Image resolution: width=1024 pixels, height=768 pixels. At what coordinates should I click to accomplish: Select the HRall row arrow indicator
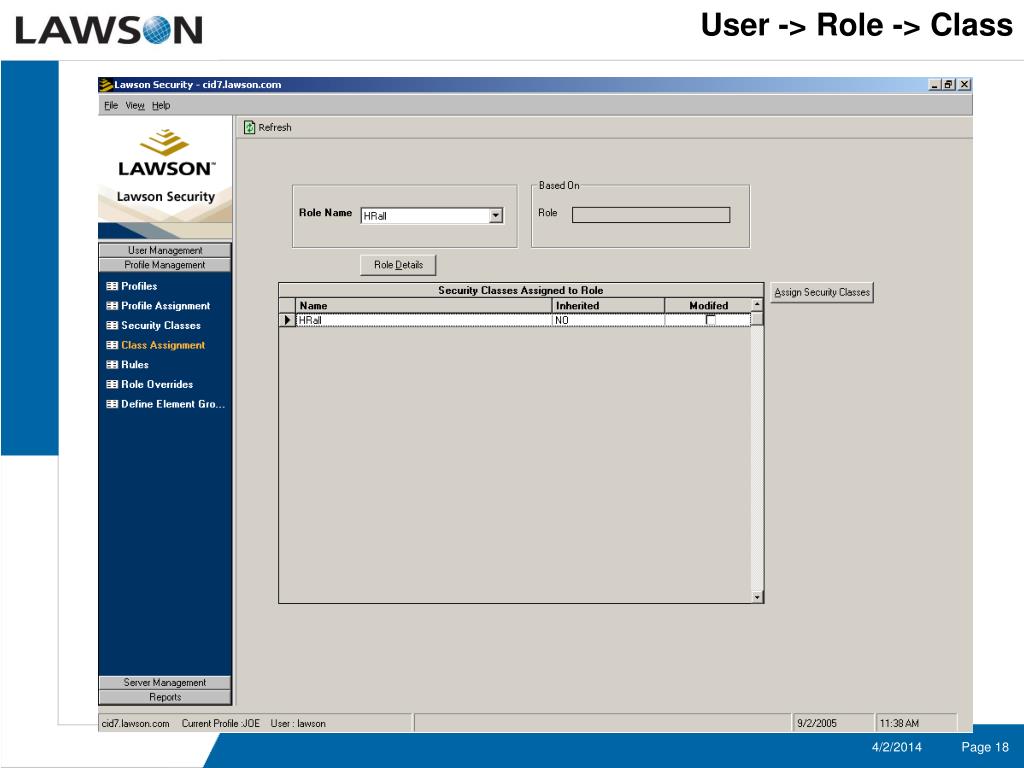point(287,320)
